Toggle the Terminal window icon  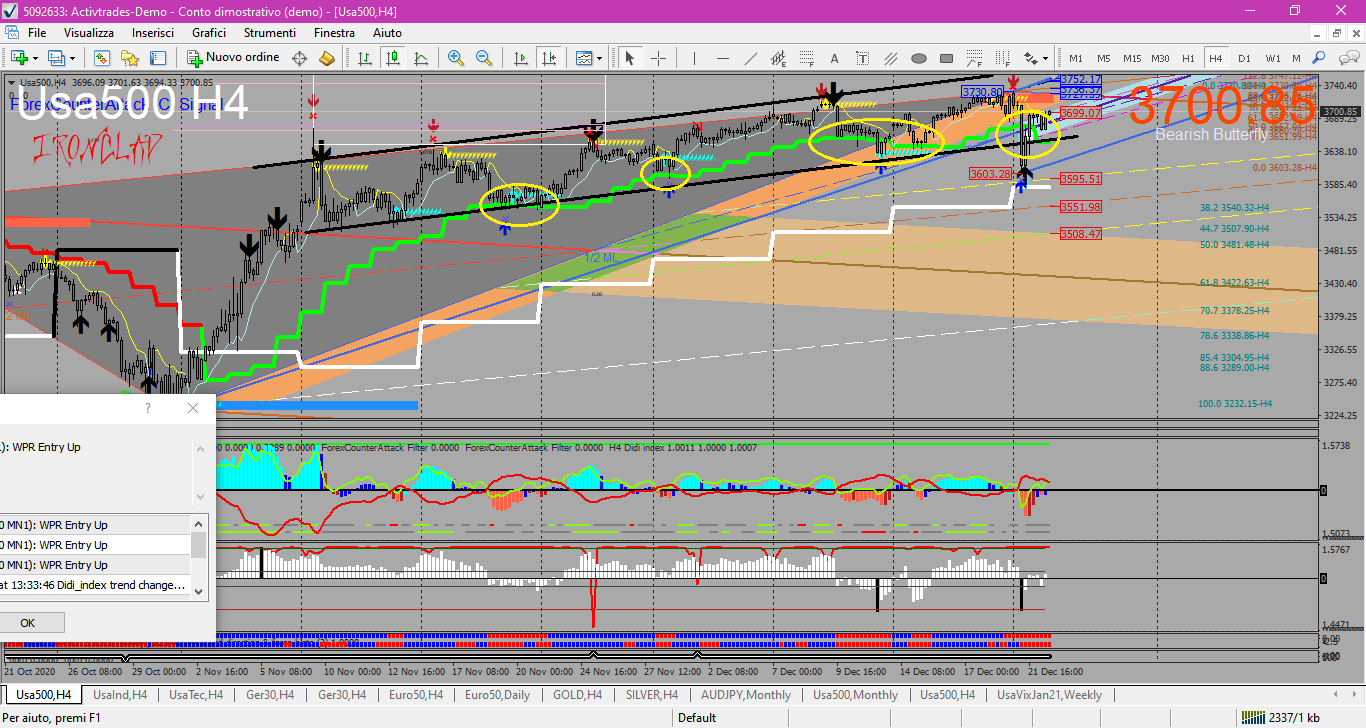pyautogui.click(x=157, y=58)
